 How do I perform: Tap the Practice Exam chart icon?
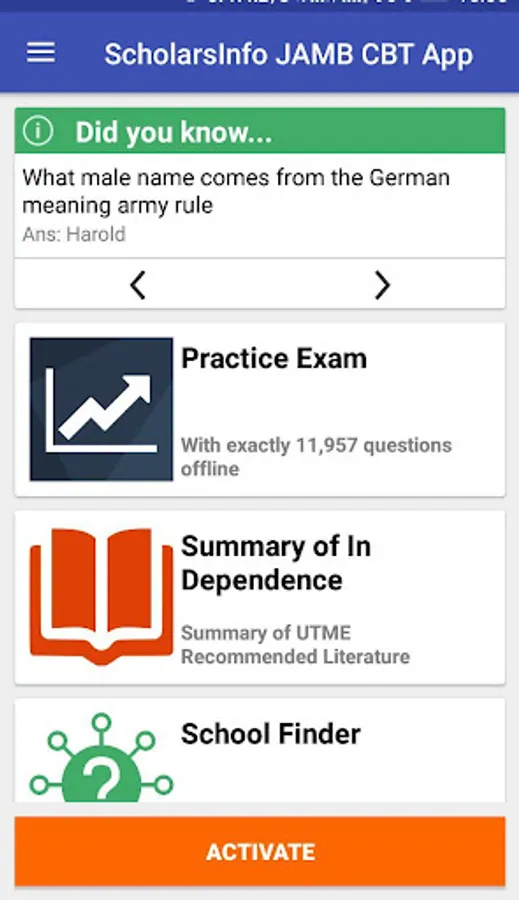101,409
